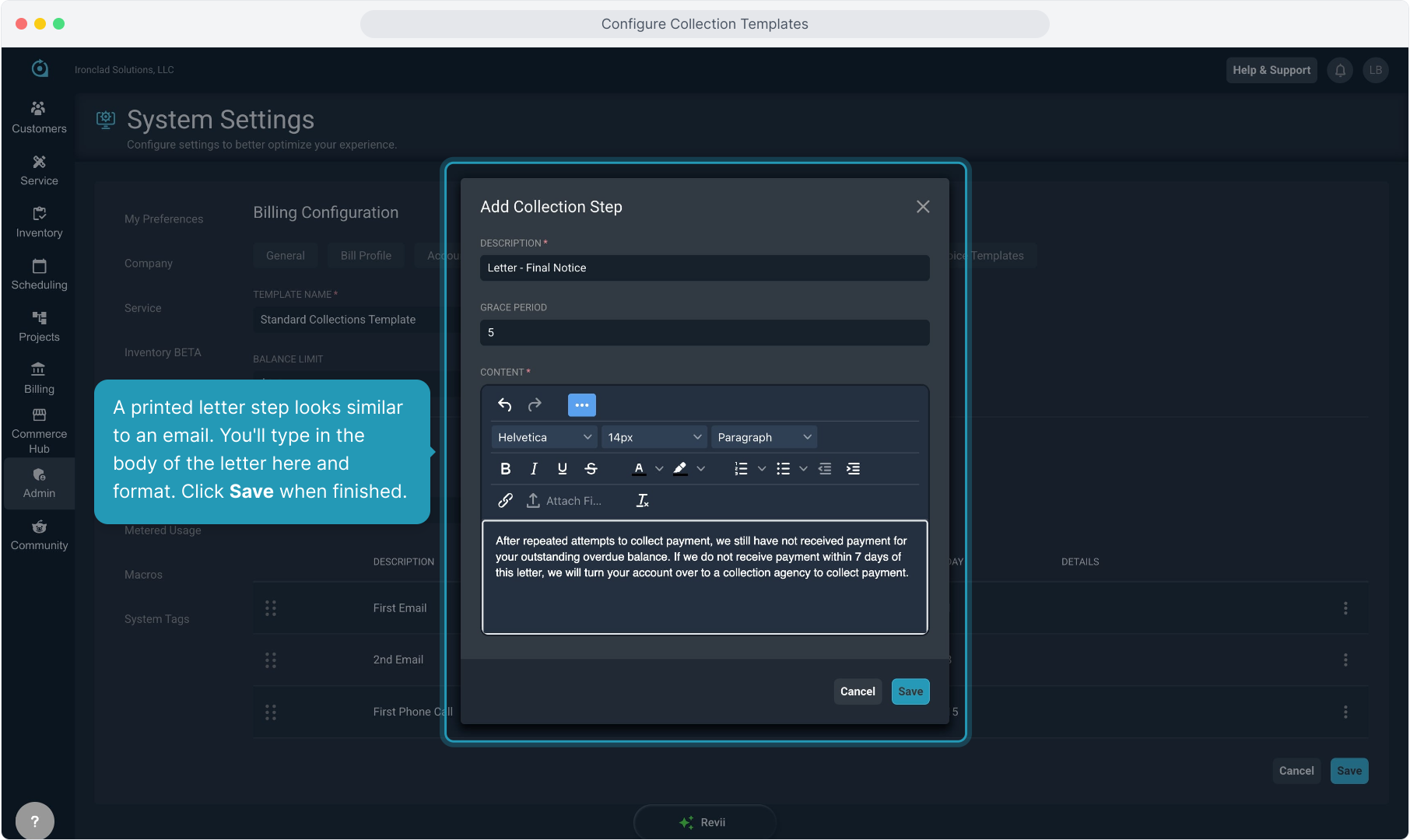Image resolution: width=1410 pixels, height=840 pixels.
Task: Toggle italic formatting
Action: tap(534, 468)
